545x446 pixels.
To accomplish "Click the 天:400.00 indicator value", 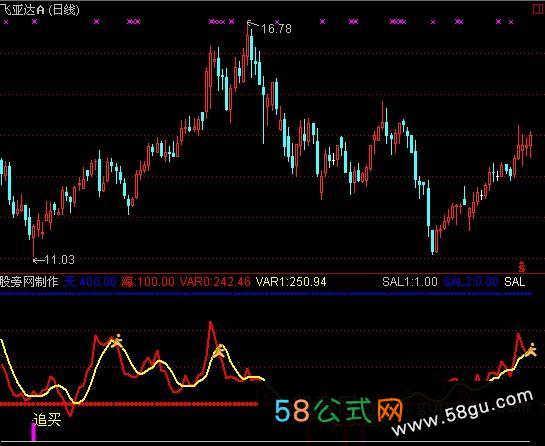I will 90,282.
